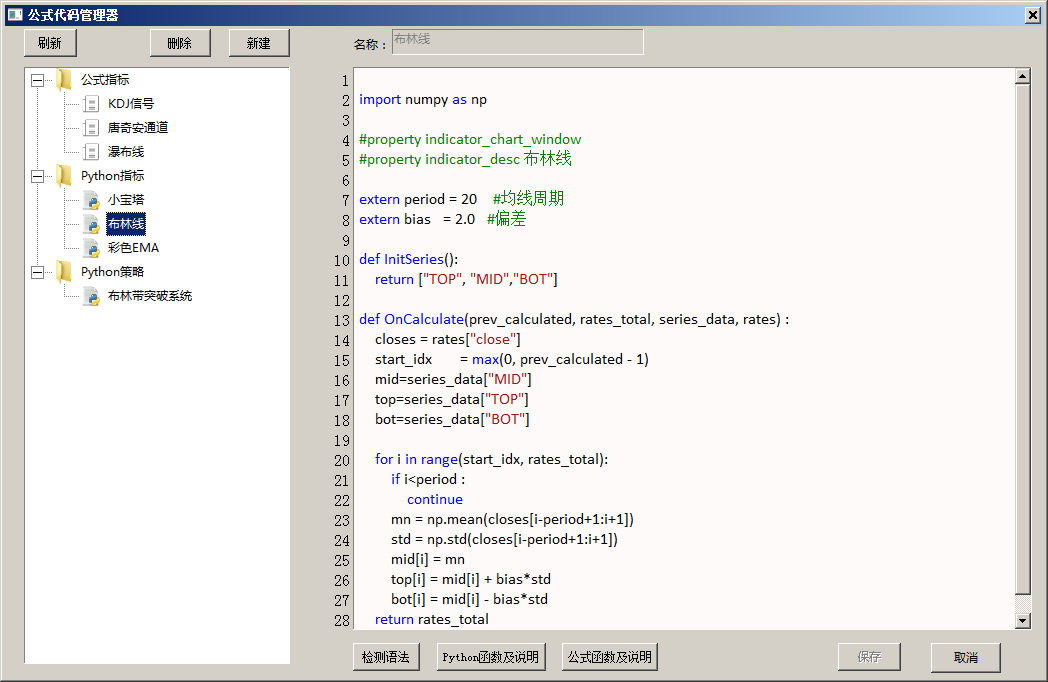Collapse the Python指标 tree node
The image size is (1048, 682).
(37, 177)
